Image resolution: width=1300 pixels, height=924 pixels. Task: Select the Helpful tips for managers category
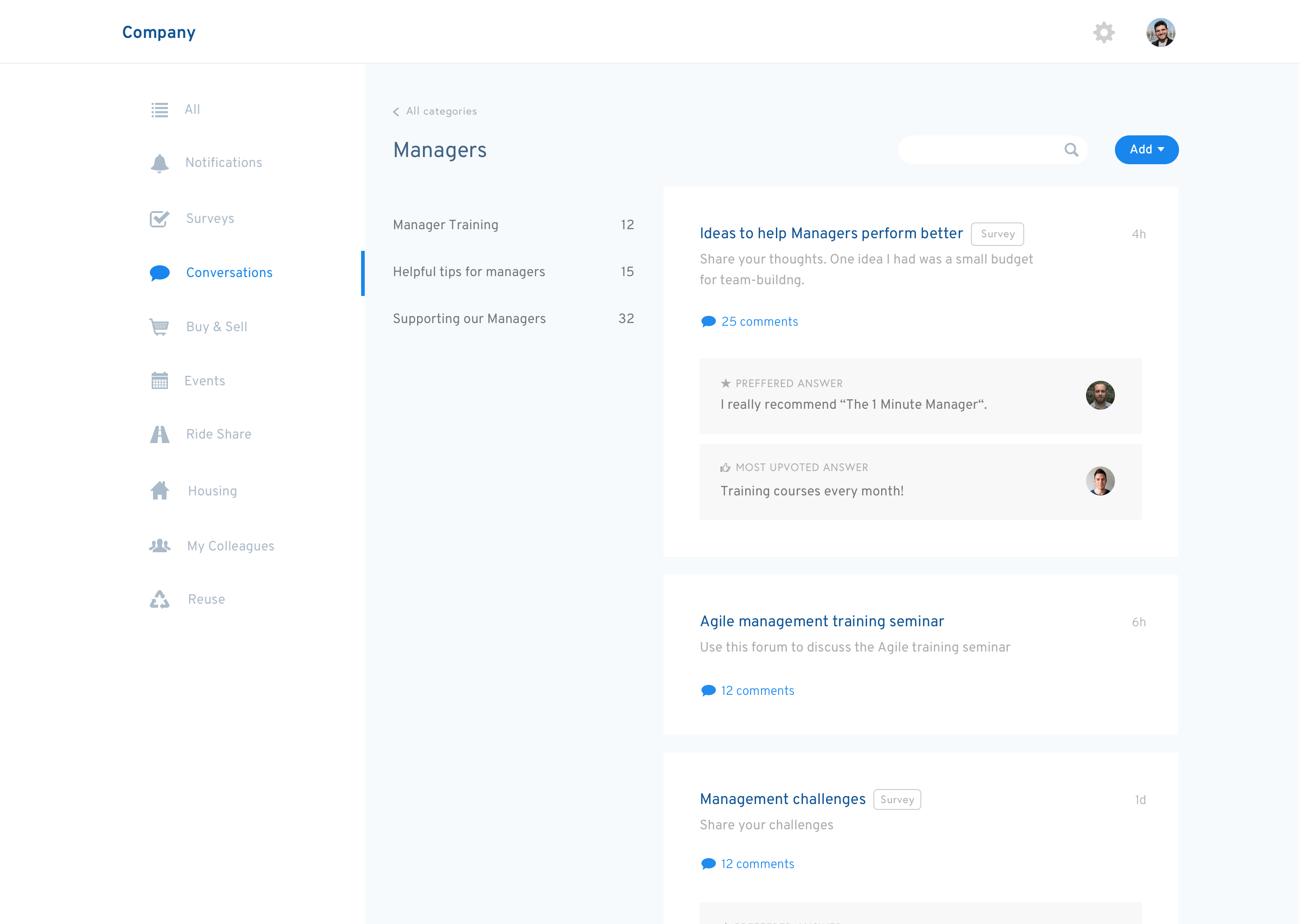(469, 272)
